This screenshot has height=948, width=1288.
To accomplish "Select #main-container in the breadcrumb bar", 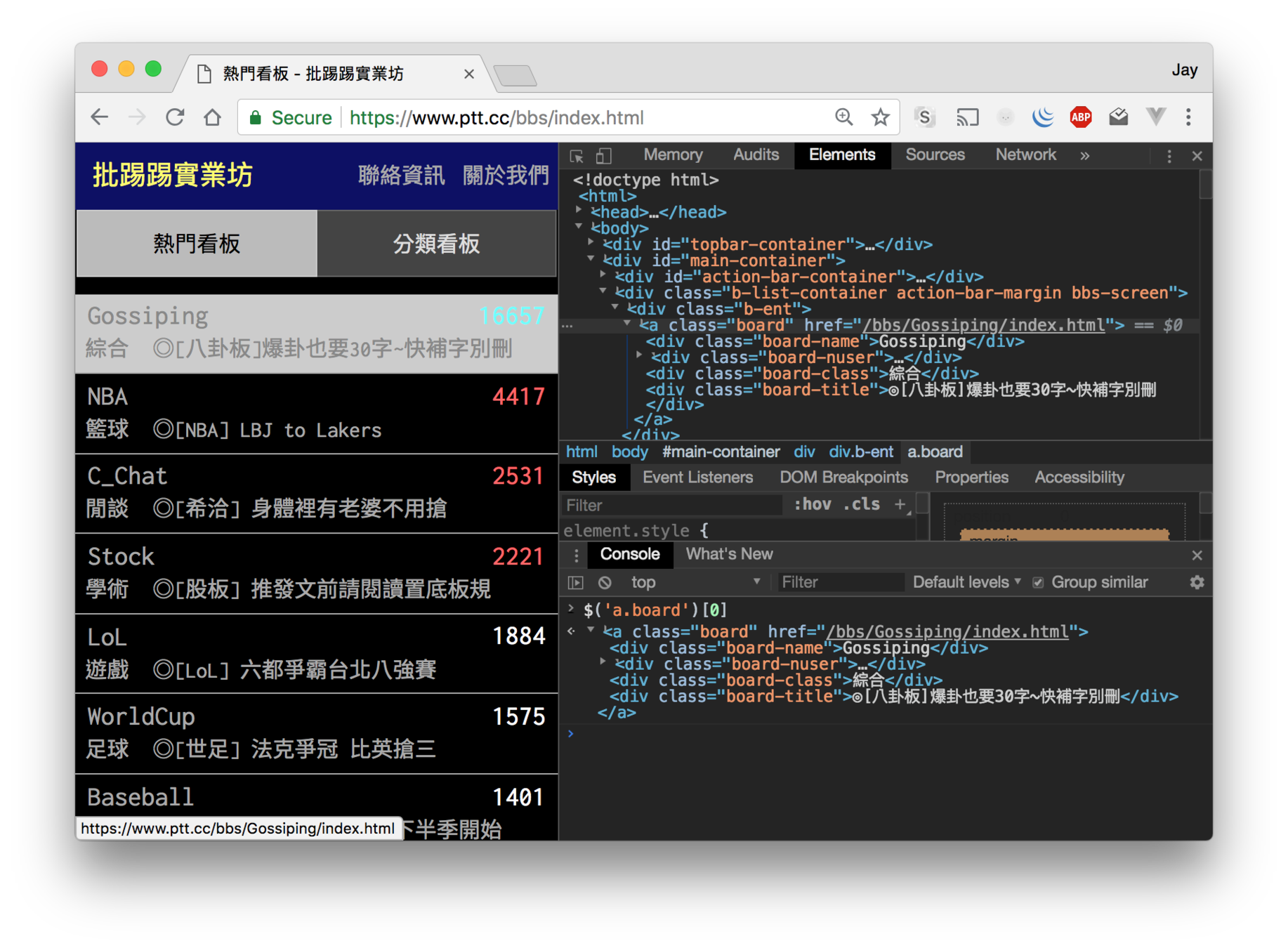I will 721,452.
